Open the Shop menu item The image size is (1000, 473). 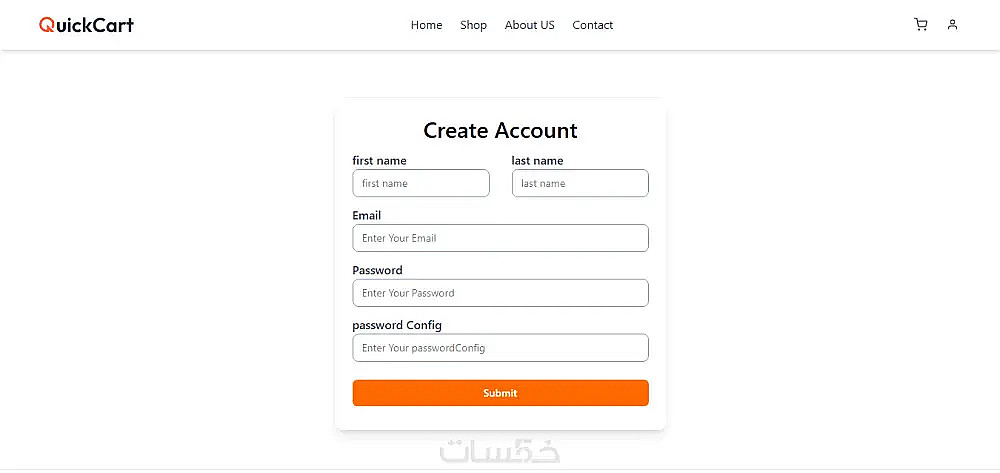click(473, 25)
